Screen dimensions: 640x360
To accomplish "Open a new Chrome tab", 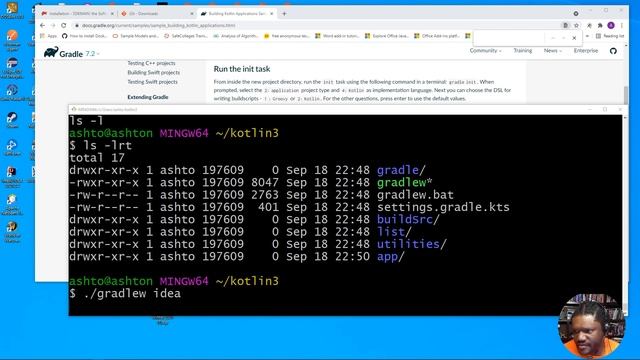I will click(284, 13).
